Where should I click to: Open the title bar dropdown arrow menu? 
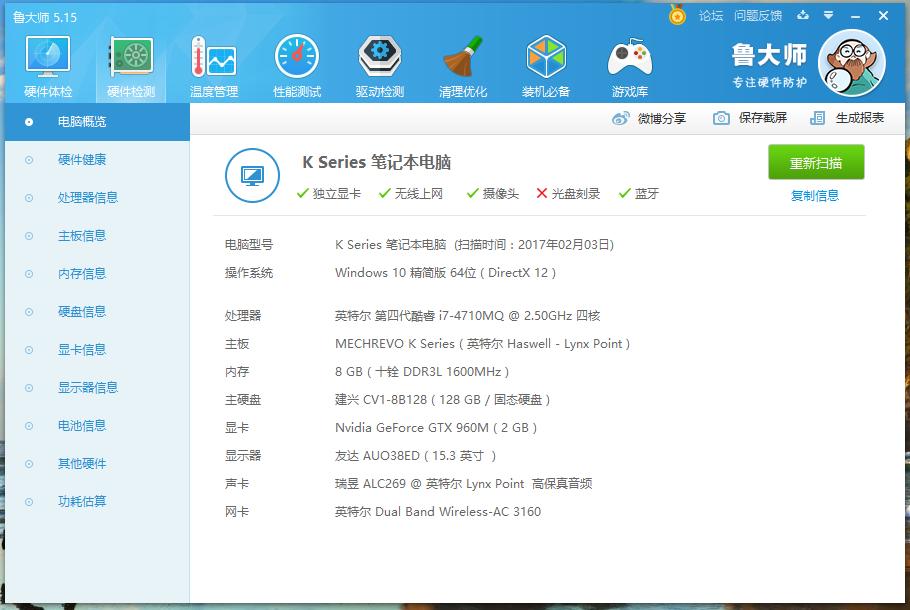click(x=826, y=16)
